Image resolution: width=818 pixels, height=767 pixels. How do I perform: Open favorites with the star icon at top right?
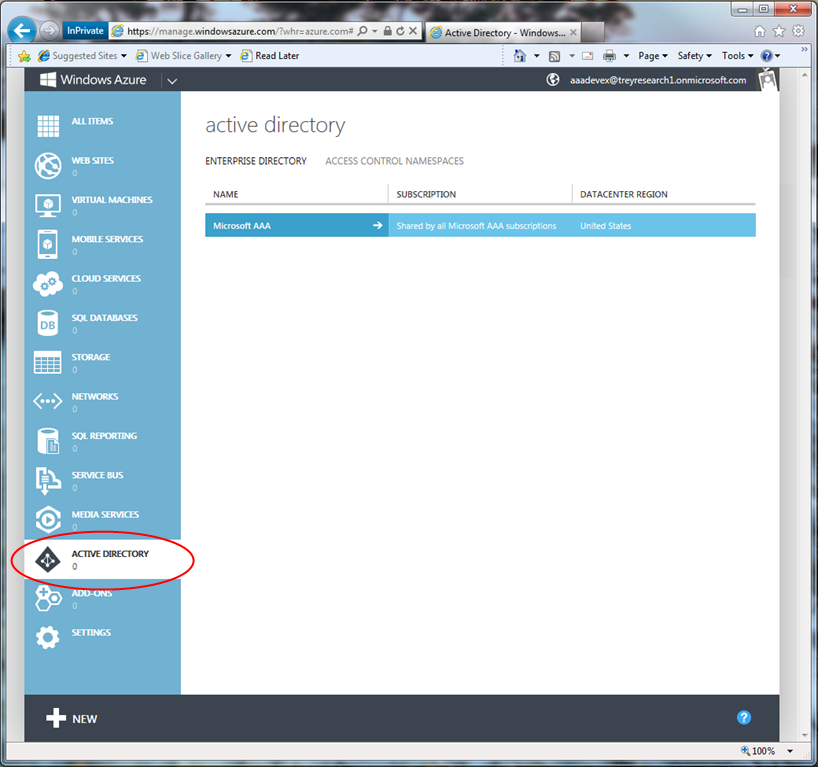coord(779,31)
